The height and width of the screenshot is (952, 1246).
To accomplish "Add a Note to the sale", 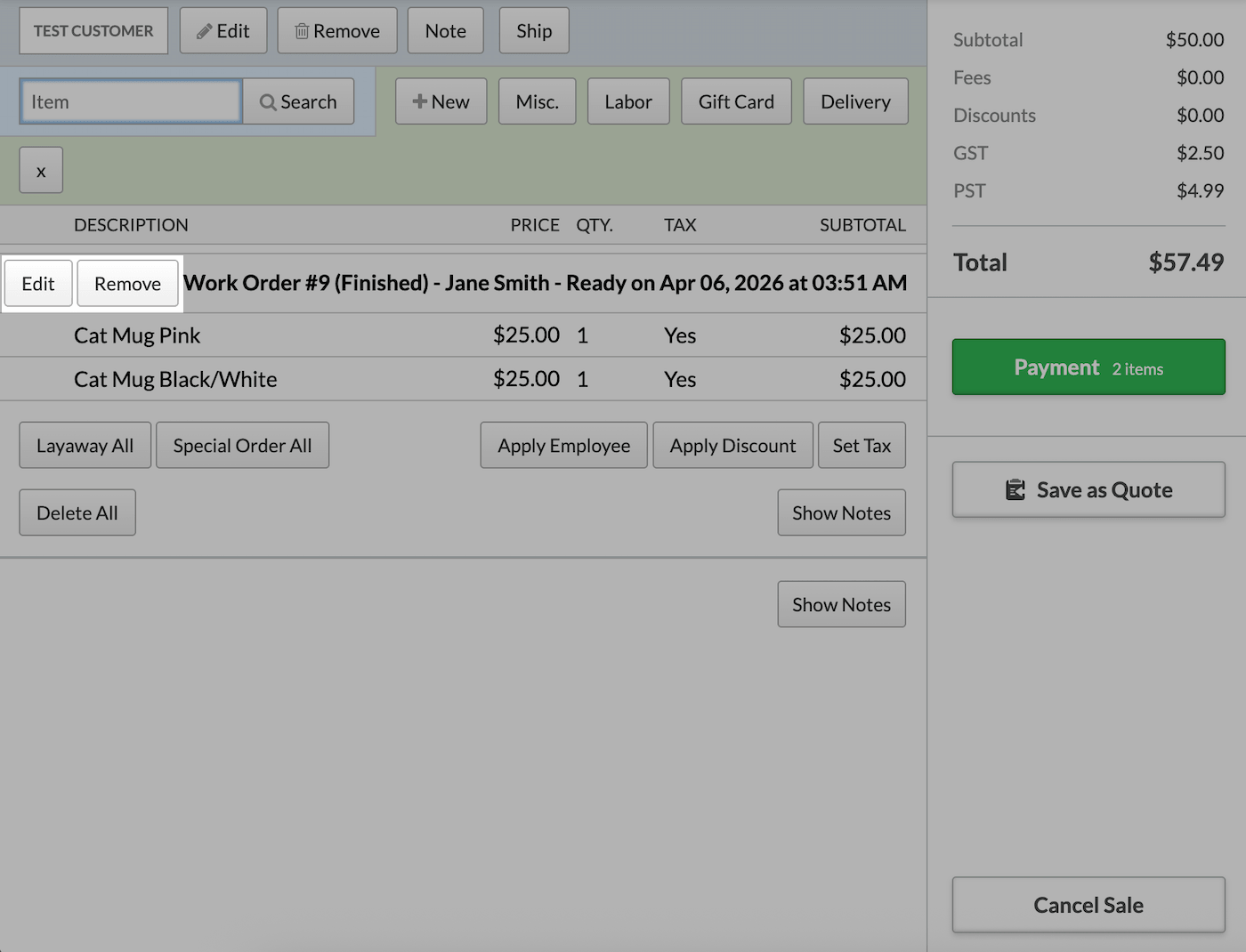I will tap(446, 31).
